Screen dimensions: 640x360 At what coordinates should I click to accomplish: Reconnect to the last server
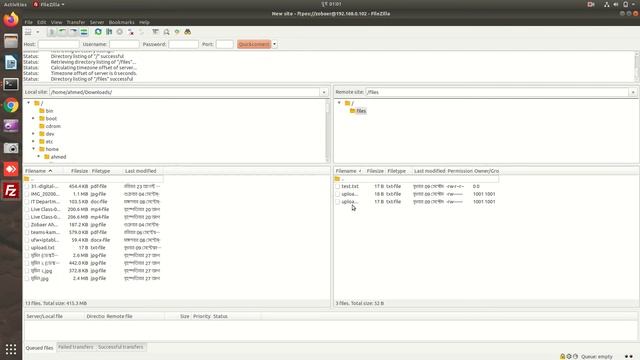point(141,32)
